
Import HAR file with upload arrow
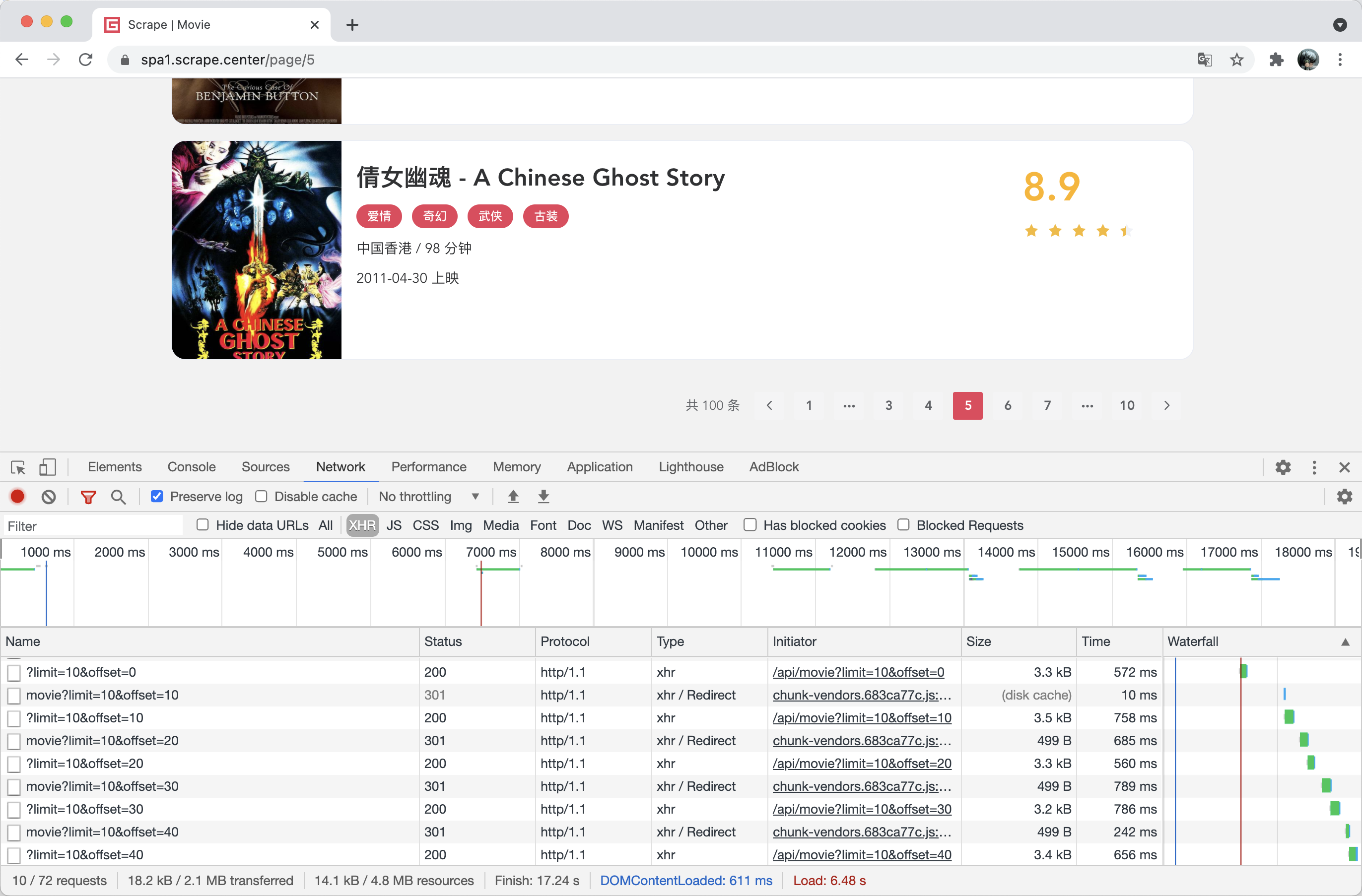[513, 497]
